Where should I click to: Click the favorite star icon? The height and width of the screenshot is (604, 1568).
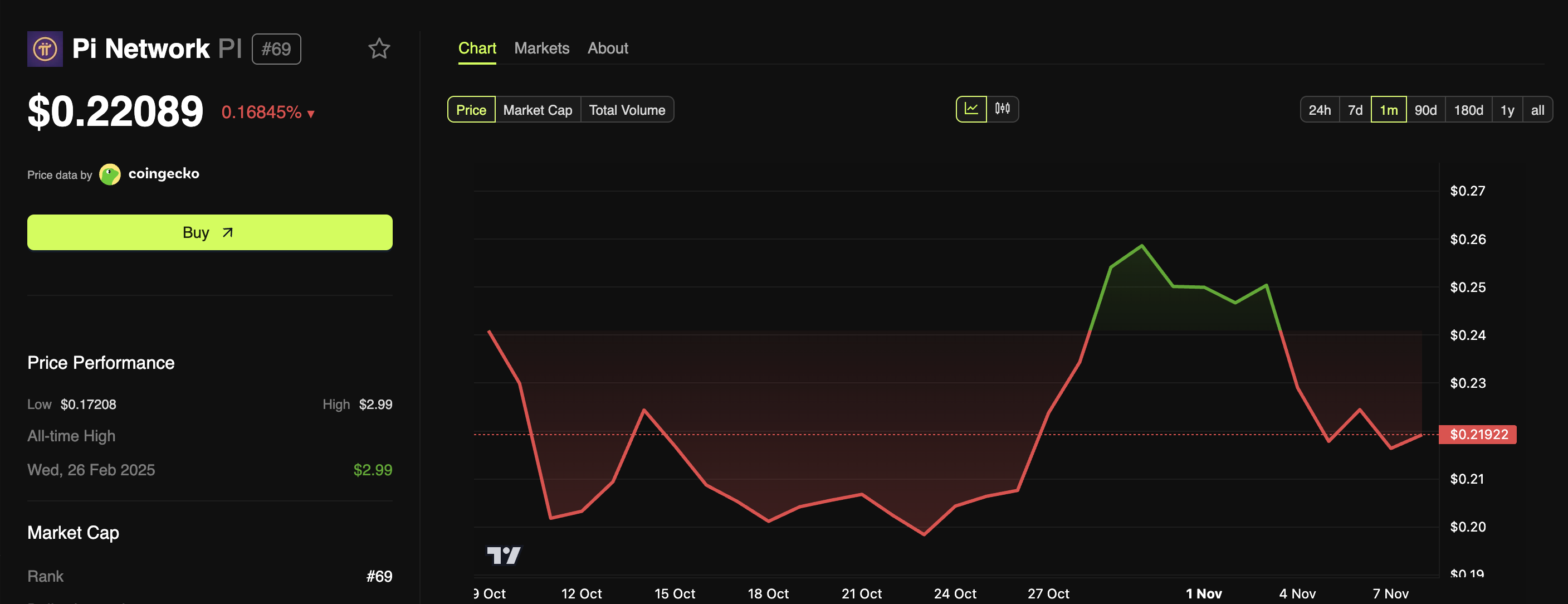(x=379, y=48)
